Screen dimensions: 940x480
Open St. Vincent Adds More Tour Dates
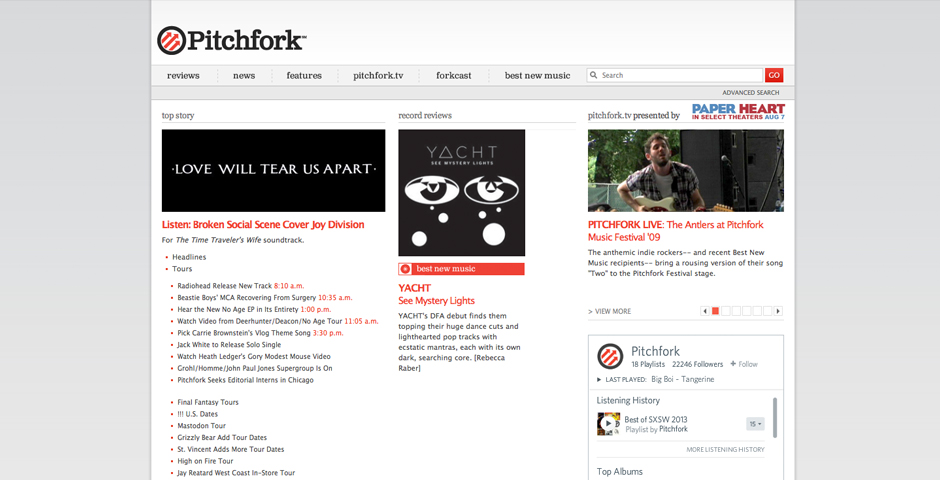231,449
